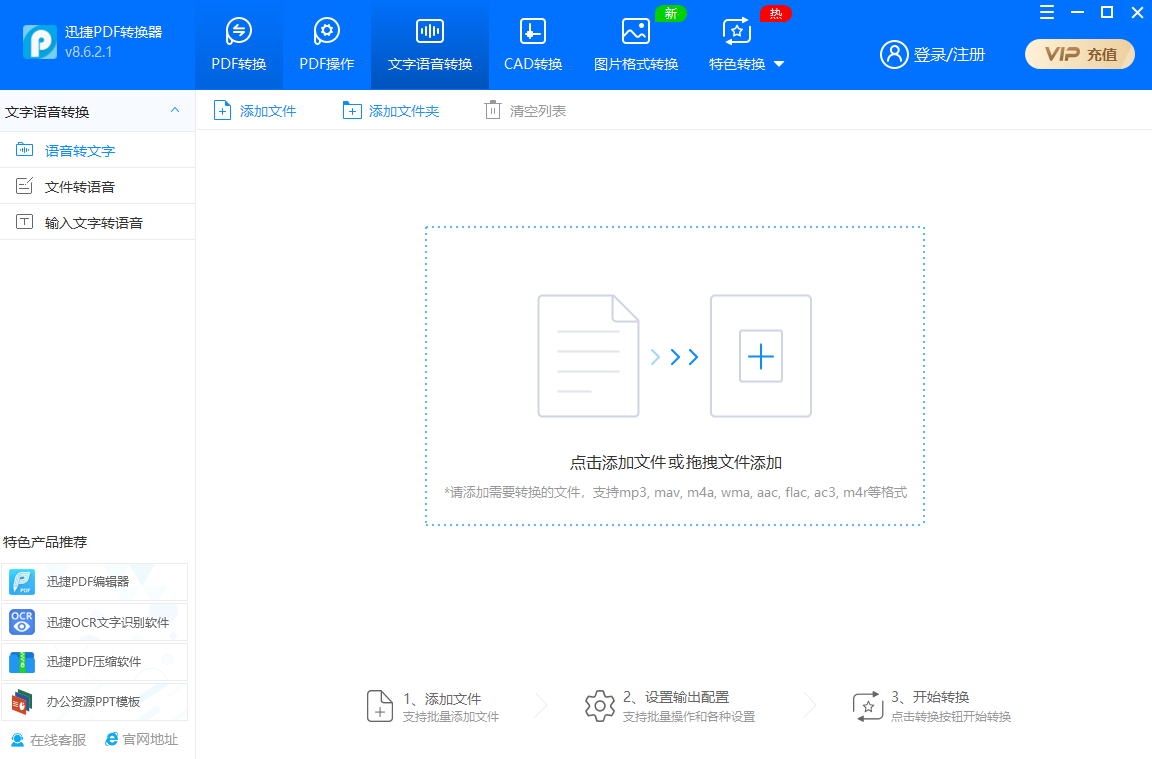The width and height of the screenshot is (1152, 759).
Task: Open the 特色转换 tab
Action: pyautogui.click(x=737, y=45)
